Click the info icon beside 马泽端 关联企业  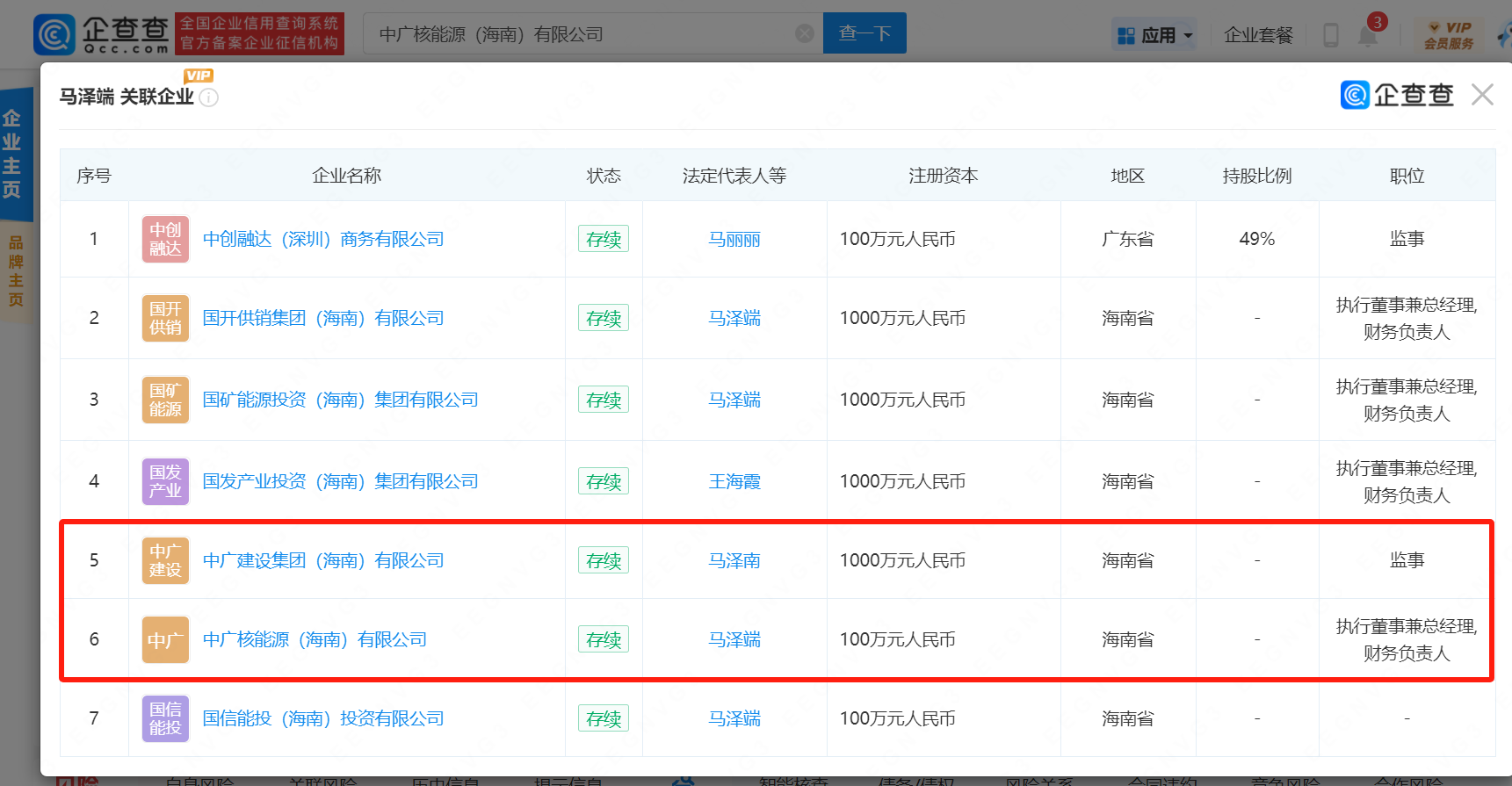209,97
